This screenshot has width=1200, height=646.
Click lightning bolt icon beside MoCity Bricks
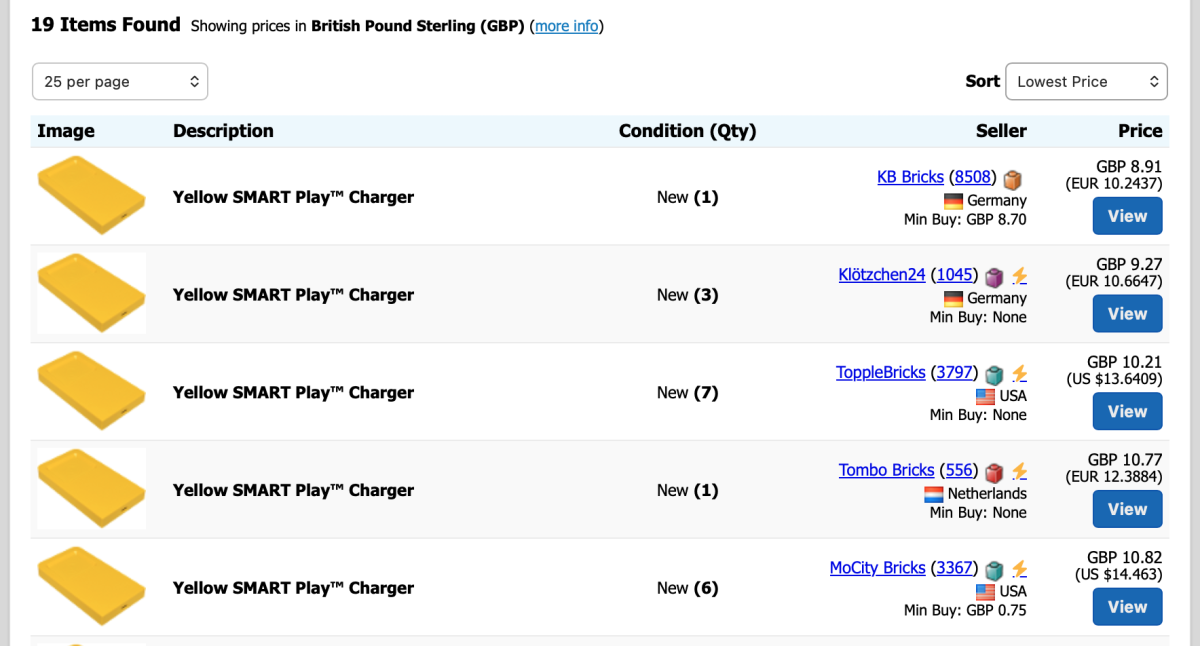pyautogui.click(x=1019, y=569)
